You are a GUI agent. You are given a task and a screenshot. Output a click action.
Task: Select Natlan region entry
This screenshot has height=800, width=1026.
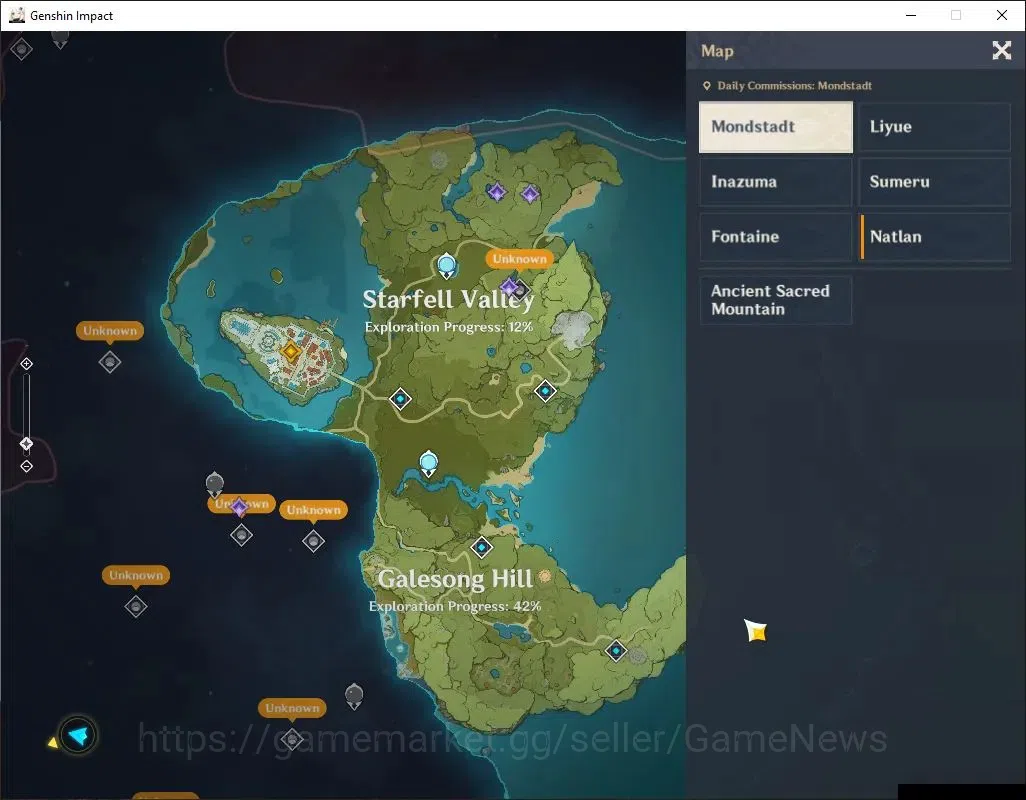934,237
